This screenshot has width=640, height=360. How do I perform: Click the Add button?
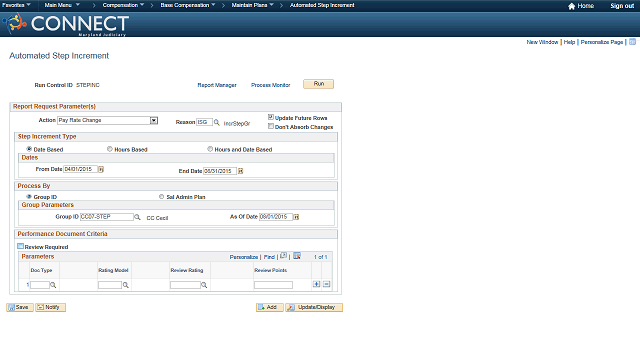(x=269, y=307)
